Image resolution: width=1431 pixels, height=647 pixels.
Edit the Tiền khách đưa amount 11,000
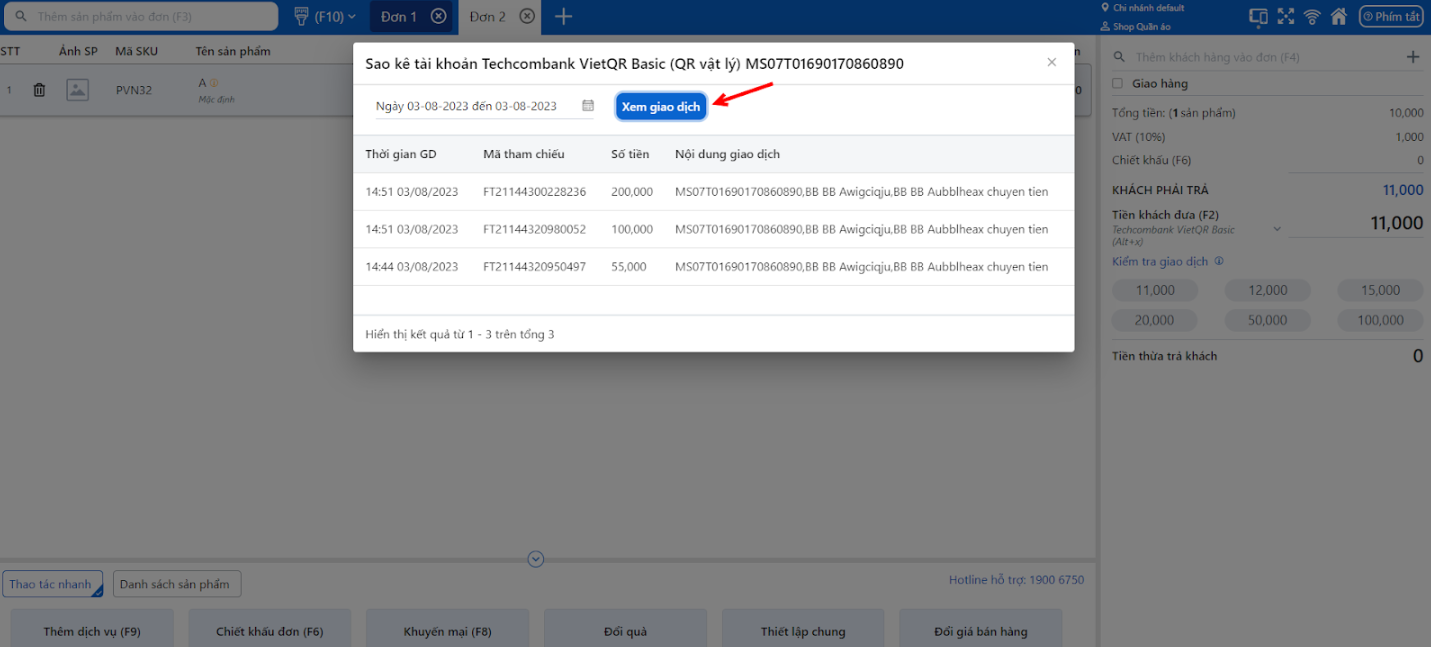1355,223
